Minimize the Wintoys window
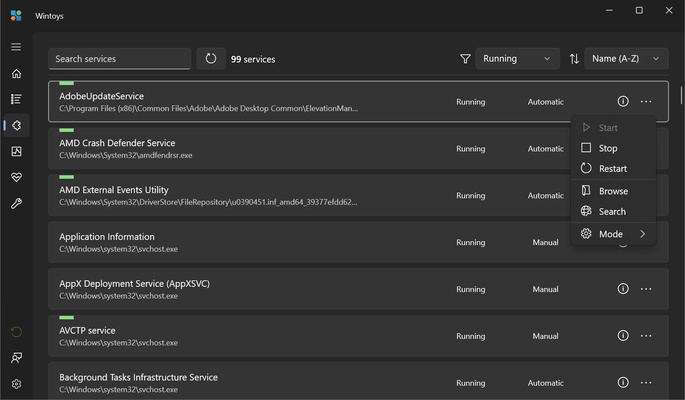 coord(609,10)
